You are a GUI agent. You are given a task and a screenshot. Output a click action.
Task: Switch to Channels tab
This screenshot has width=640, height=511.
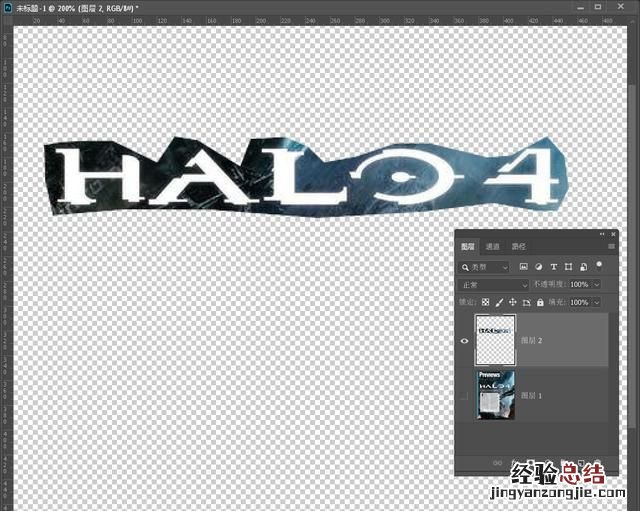493,247
